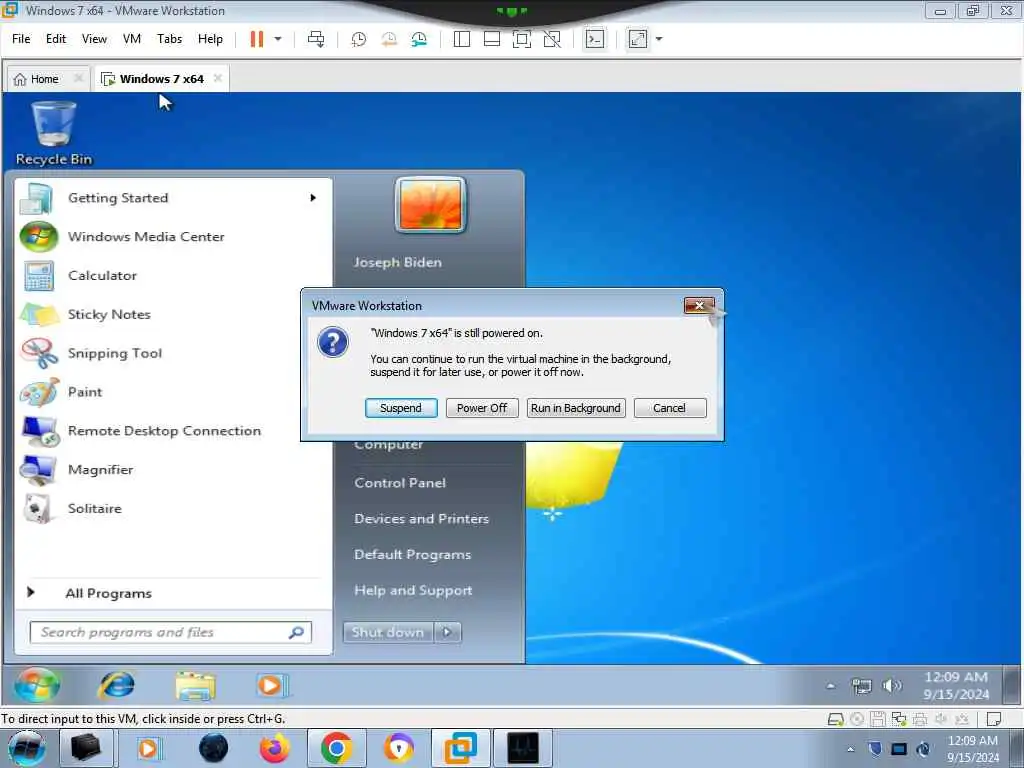Image resolution: width=1024 pixels, height=768 pixels.
Task: Open Default Programs
Action: click(x=412, y=555)
